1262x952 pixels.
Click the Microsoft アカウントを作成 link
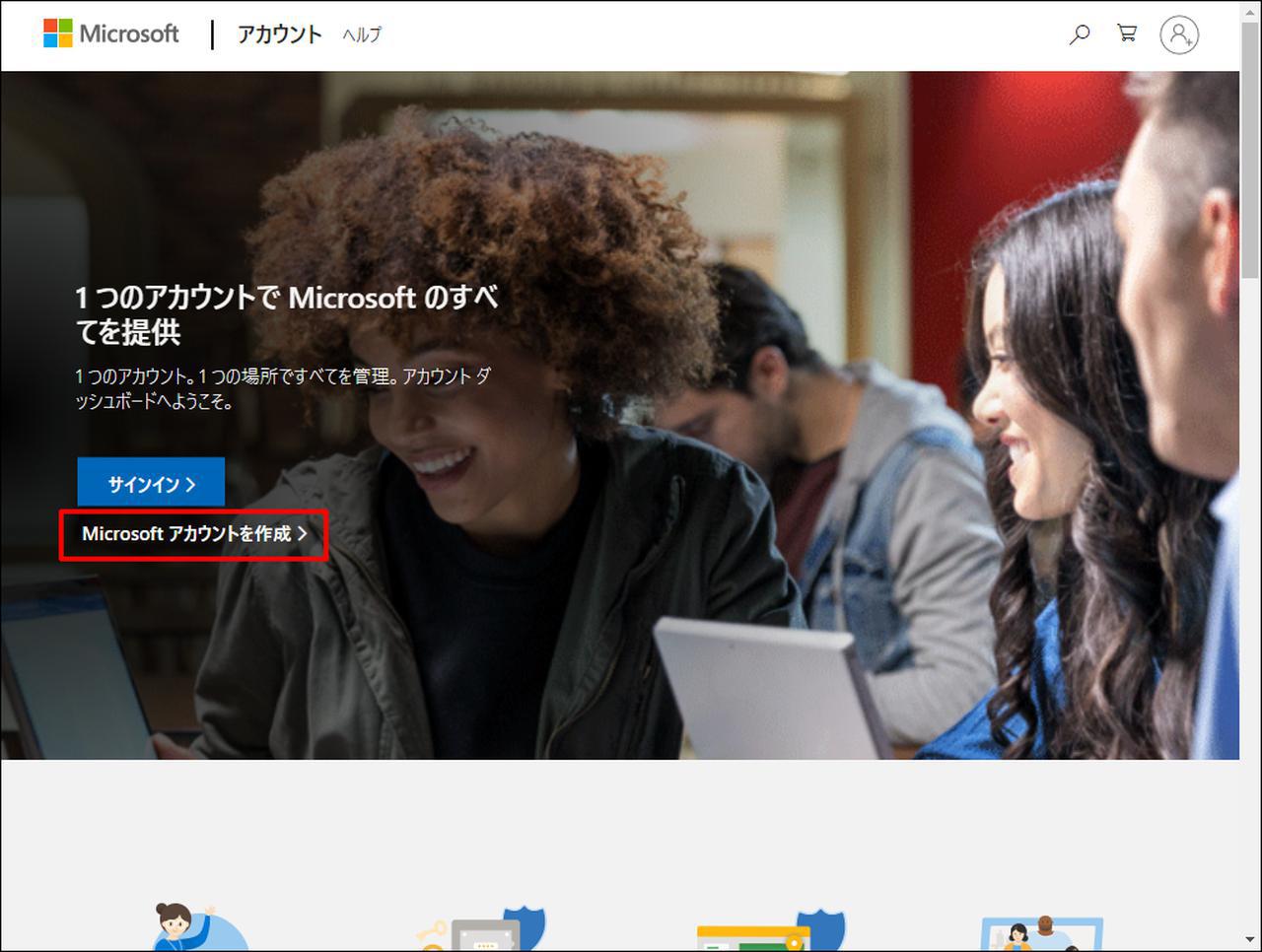[194, 534]
